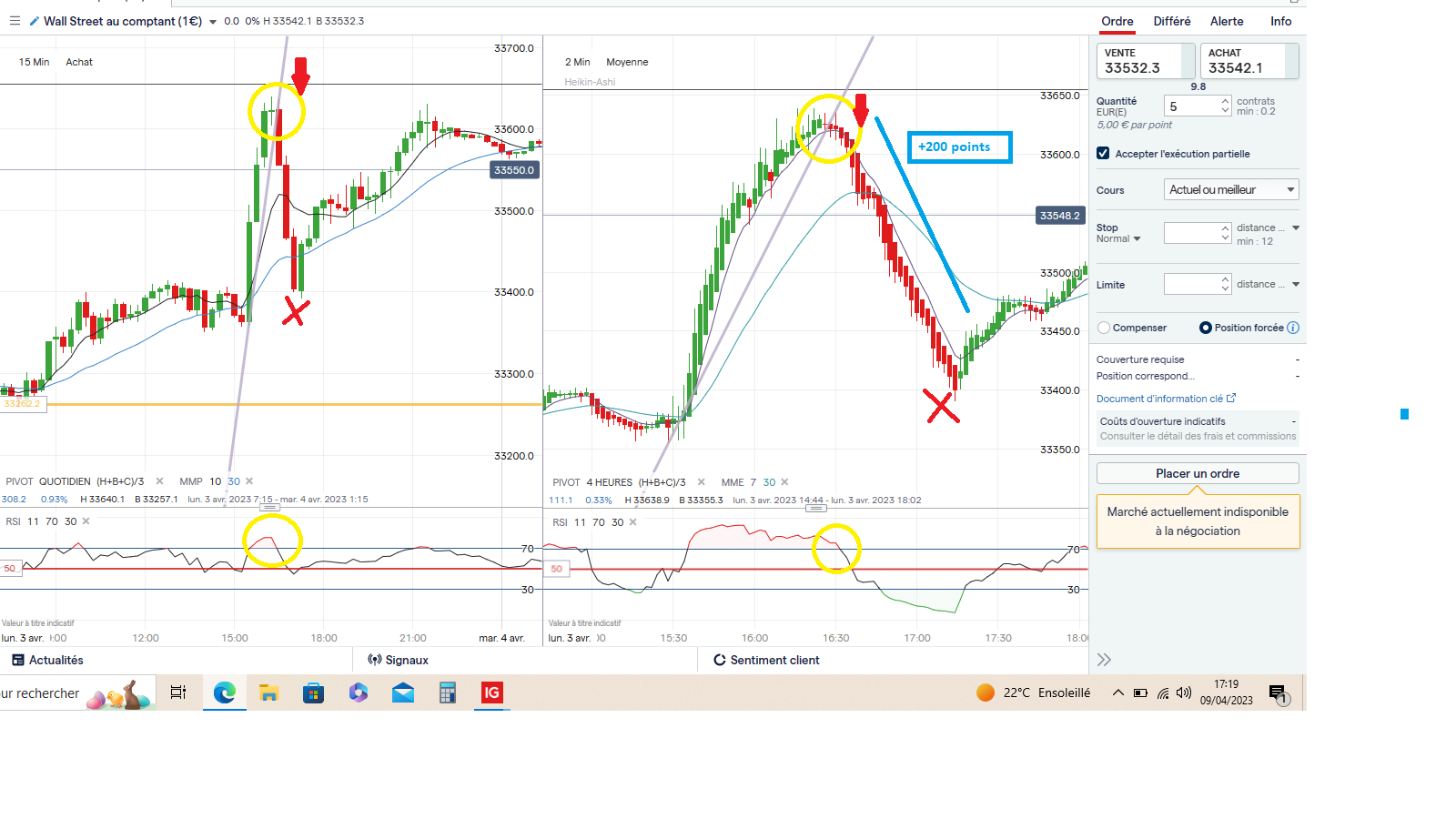The width and height of the screenshot is (1456, 819).
Task: Click the Wi-Fi network tray icon
Action: [1163, 693]
